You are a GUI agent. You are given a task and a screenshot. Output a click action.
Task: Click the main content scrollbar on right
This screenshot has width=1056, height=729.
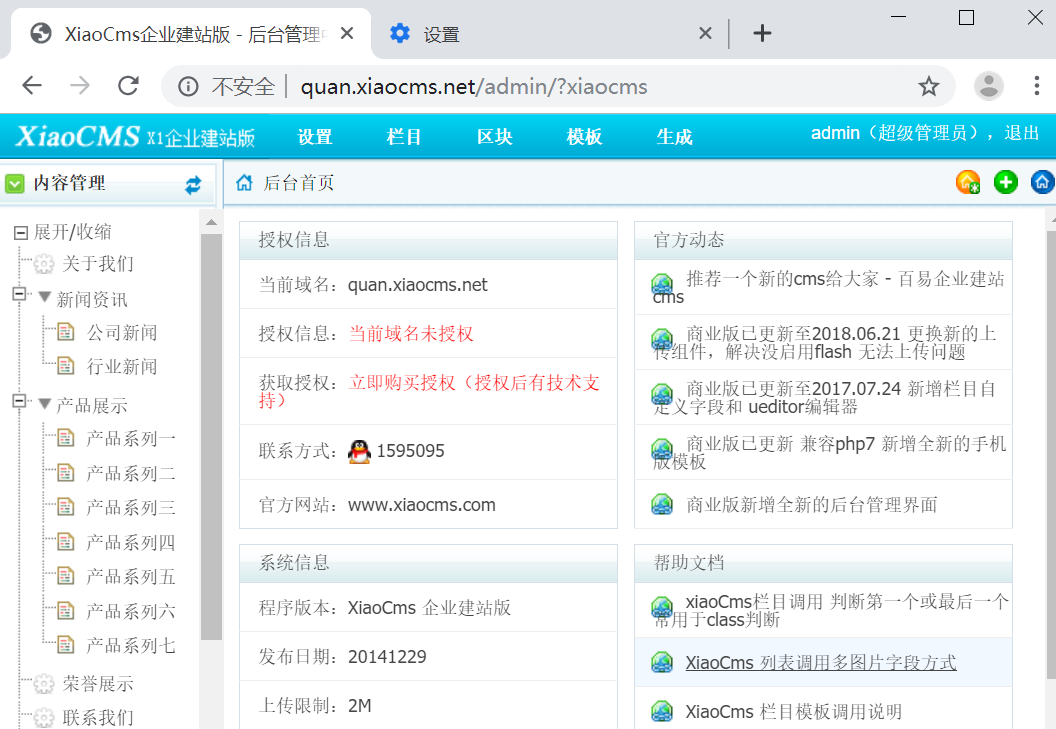[1051, 455]
